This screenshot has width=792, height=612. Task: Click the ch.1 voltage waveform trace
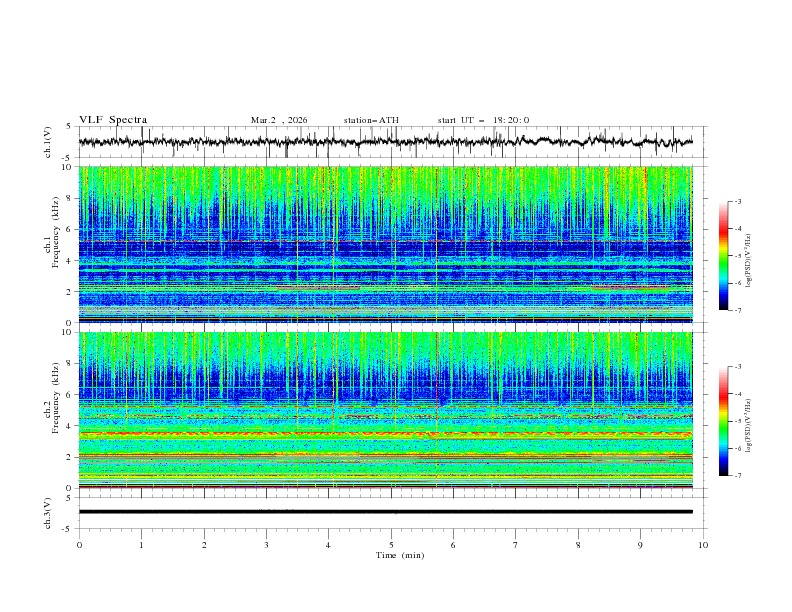click(x=385, y=142)
